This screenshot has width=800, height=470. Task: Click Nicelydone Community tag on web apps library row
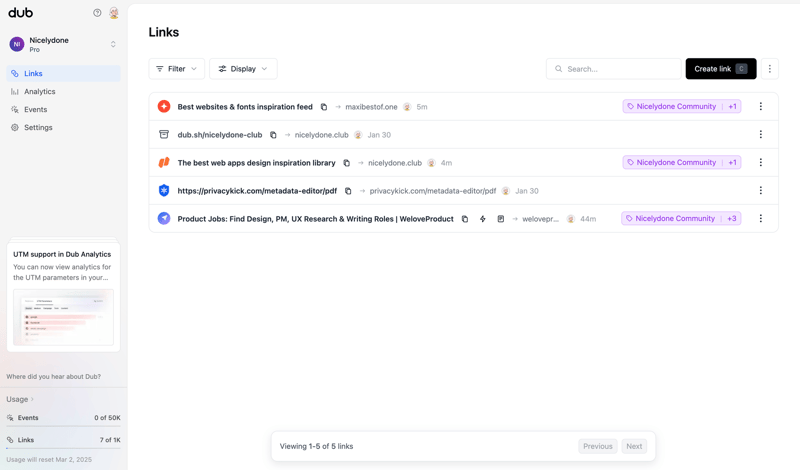point(682,162)
